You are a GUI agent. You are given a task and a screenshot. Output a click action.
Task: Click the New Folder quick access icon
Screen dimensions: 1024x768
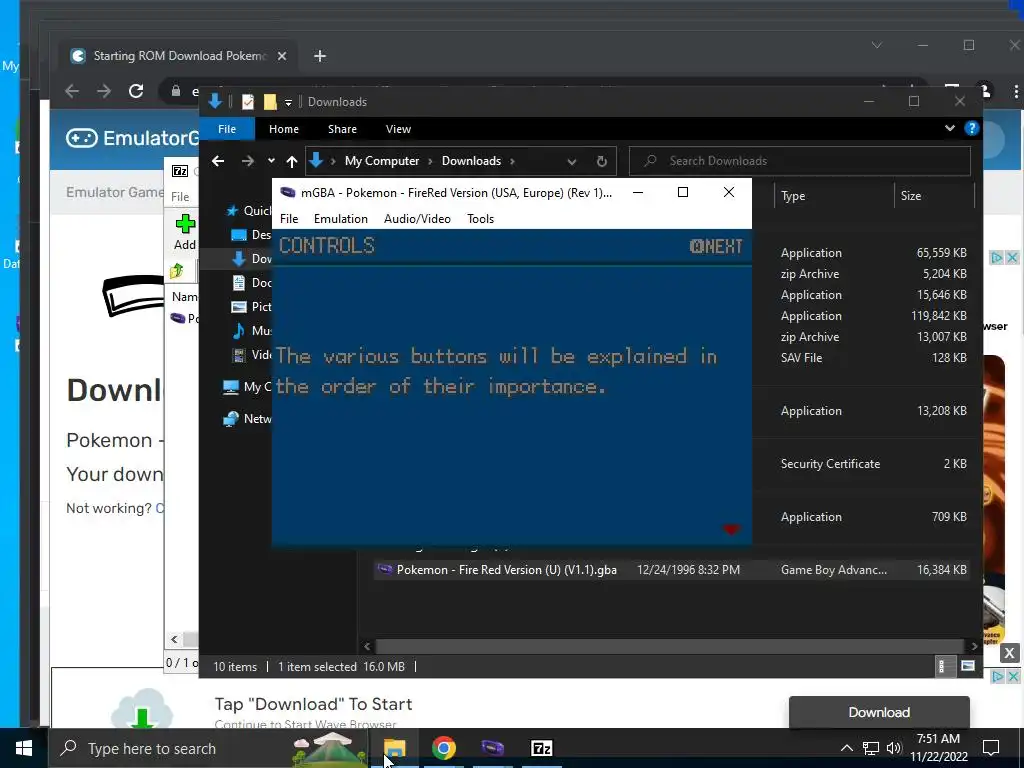(x=270, y=102)
